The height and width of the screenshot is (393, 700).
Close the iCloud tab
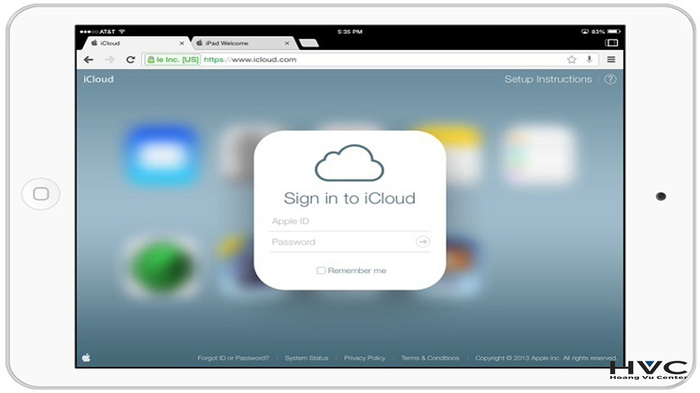182,43
